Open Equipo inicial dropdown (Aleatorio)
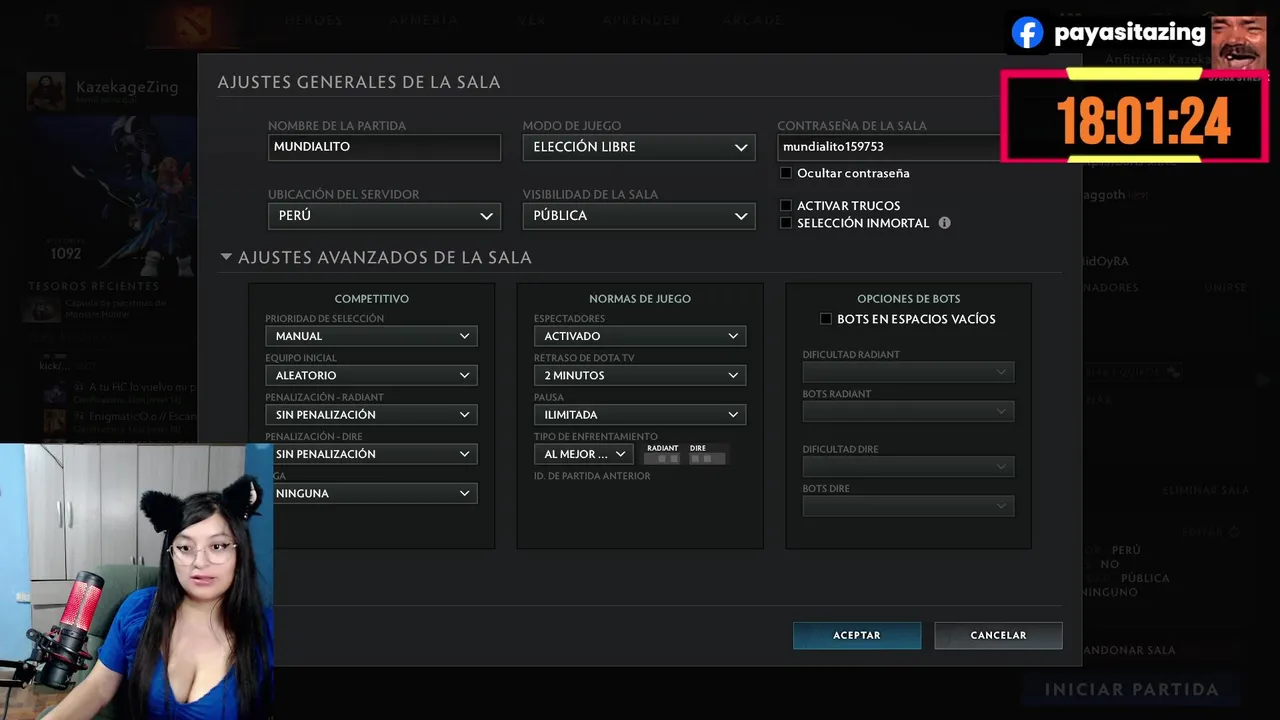1280x720 pixels. click(371, 375)
